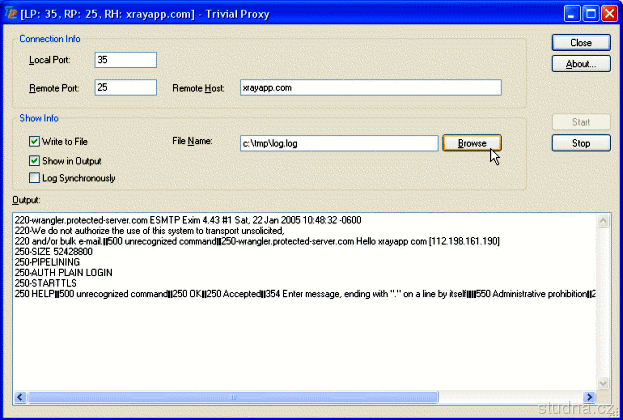This screenshot has width=623, height=420.
Task: Click the 'Remote Host:' label
Action: 198,88
